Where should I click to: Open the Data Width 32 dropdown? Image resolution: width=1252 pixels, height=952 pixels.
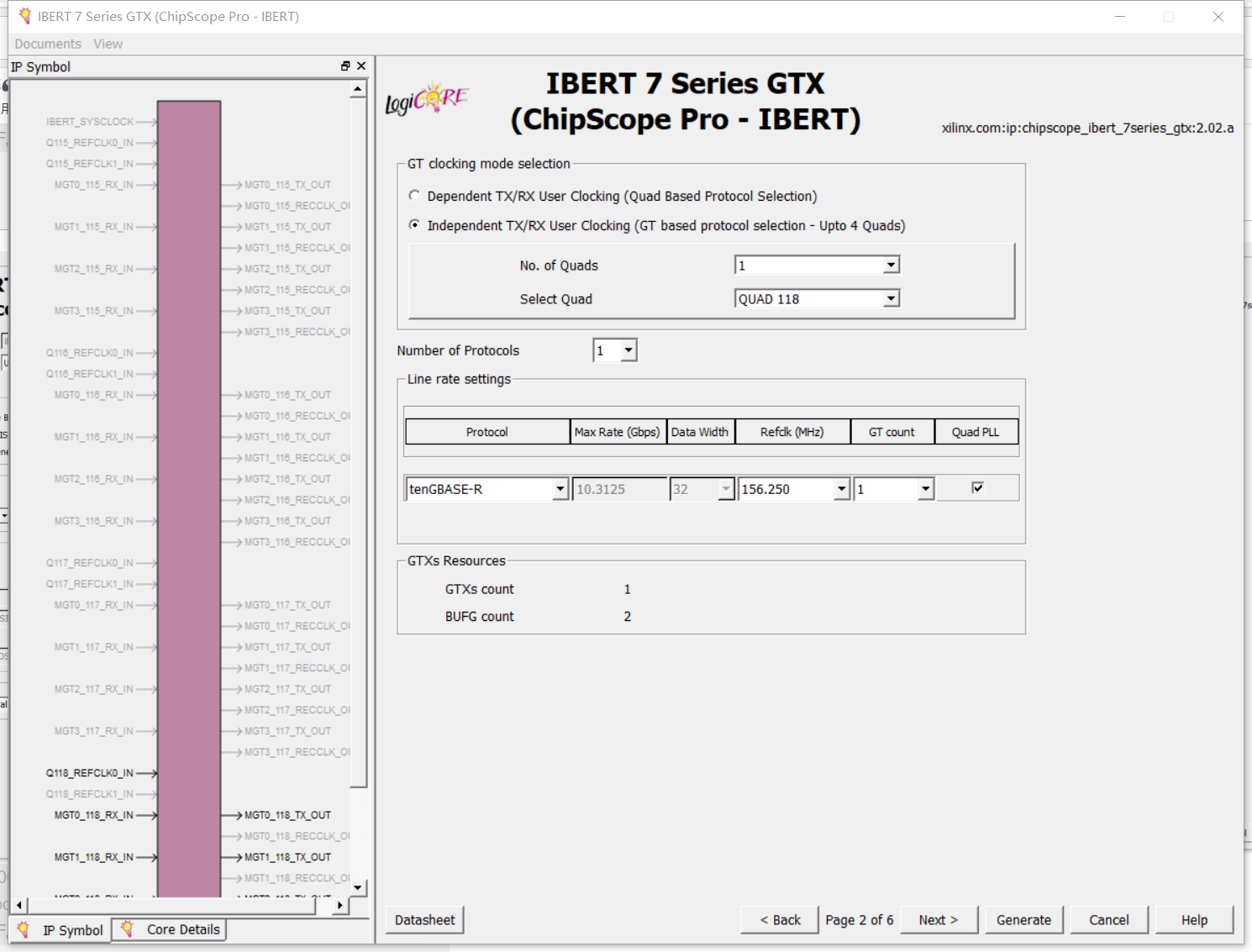coord(726,489)
